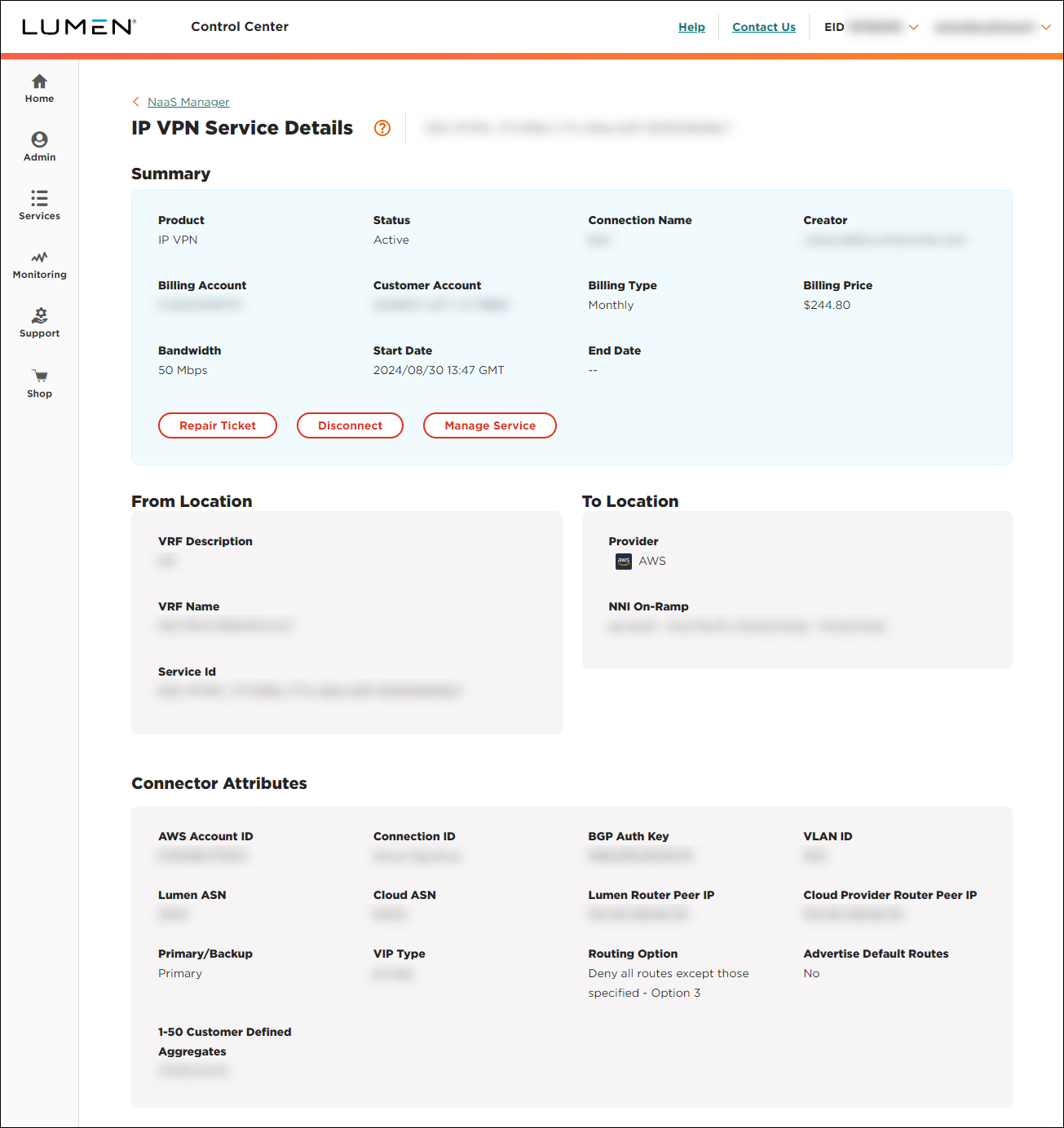Expand the user account dropdown chevron
Image resolution: width=1064 pixels, height=1128 pixels.
tap(1046, 27)
